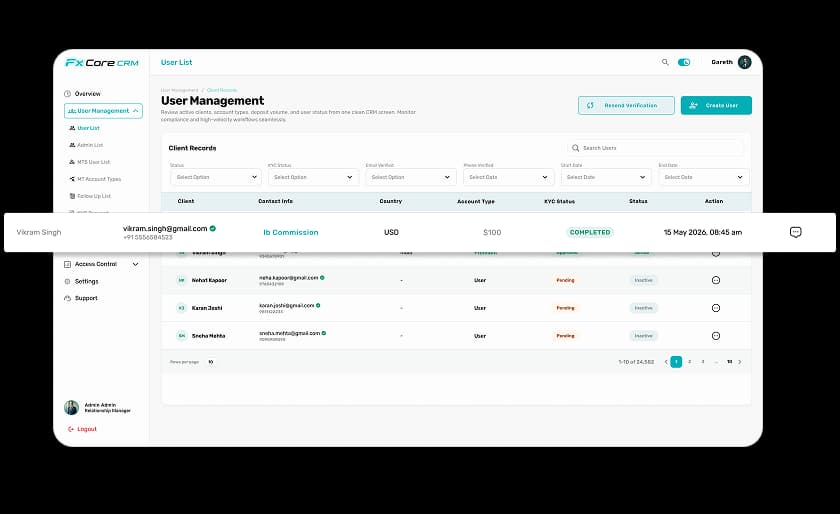Click the Inactive badge in Sneha Mehta row
Viewport: 840px width, 514px height.
coord(643,336)
